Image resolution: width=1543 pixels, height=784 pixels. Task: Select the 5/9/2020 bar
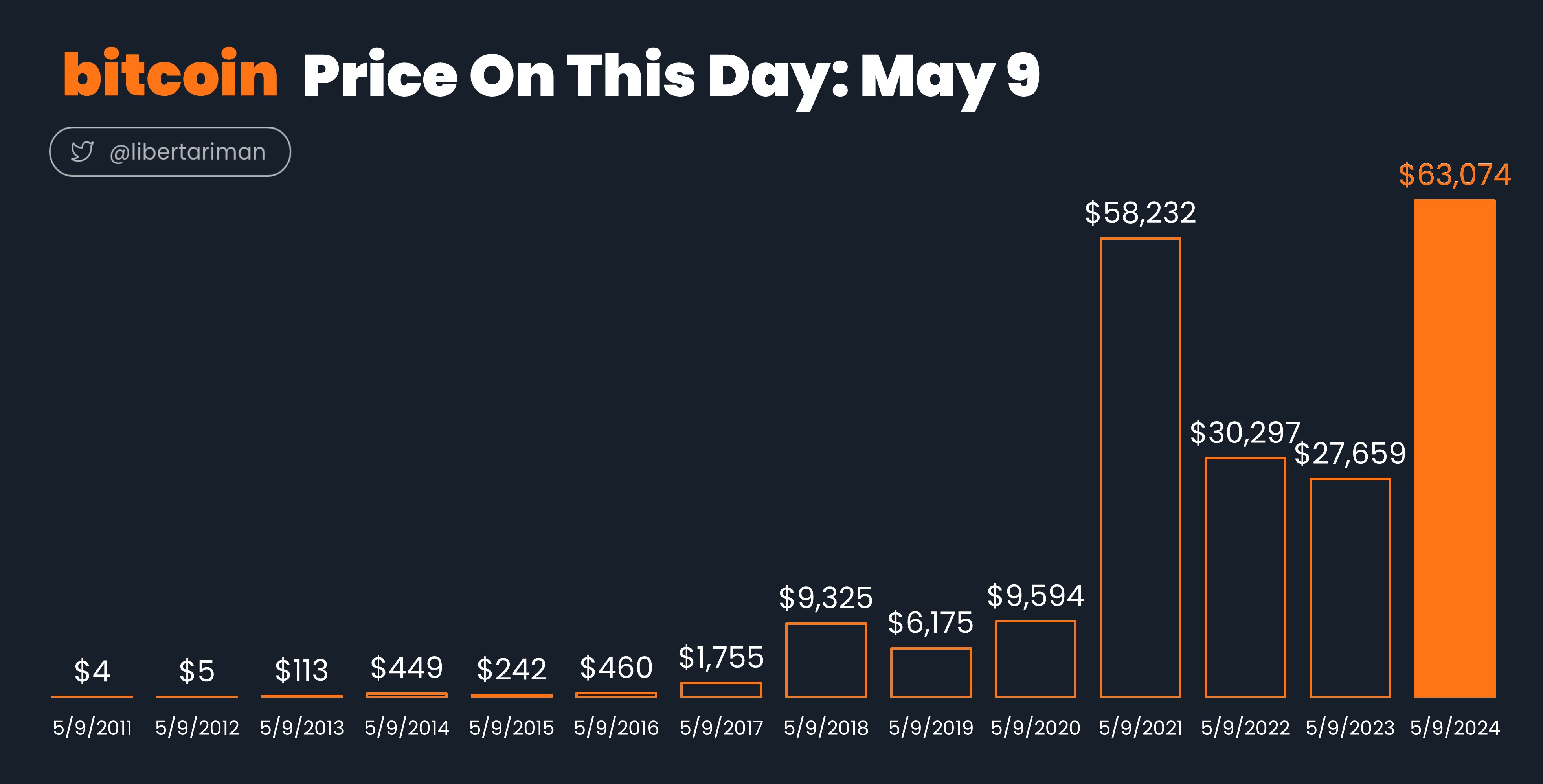point(1036,659)
